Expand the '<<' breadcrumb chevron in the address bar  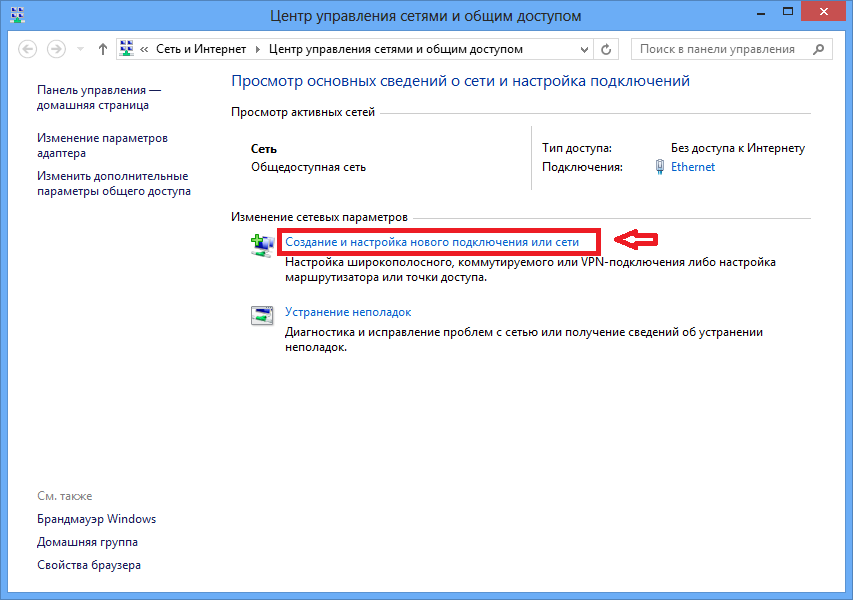tap(146, 49)
